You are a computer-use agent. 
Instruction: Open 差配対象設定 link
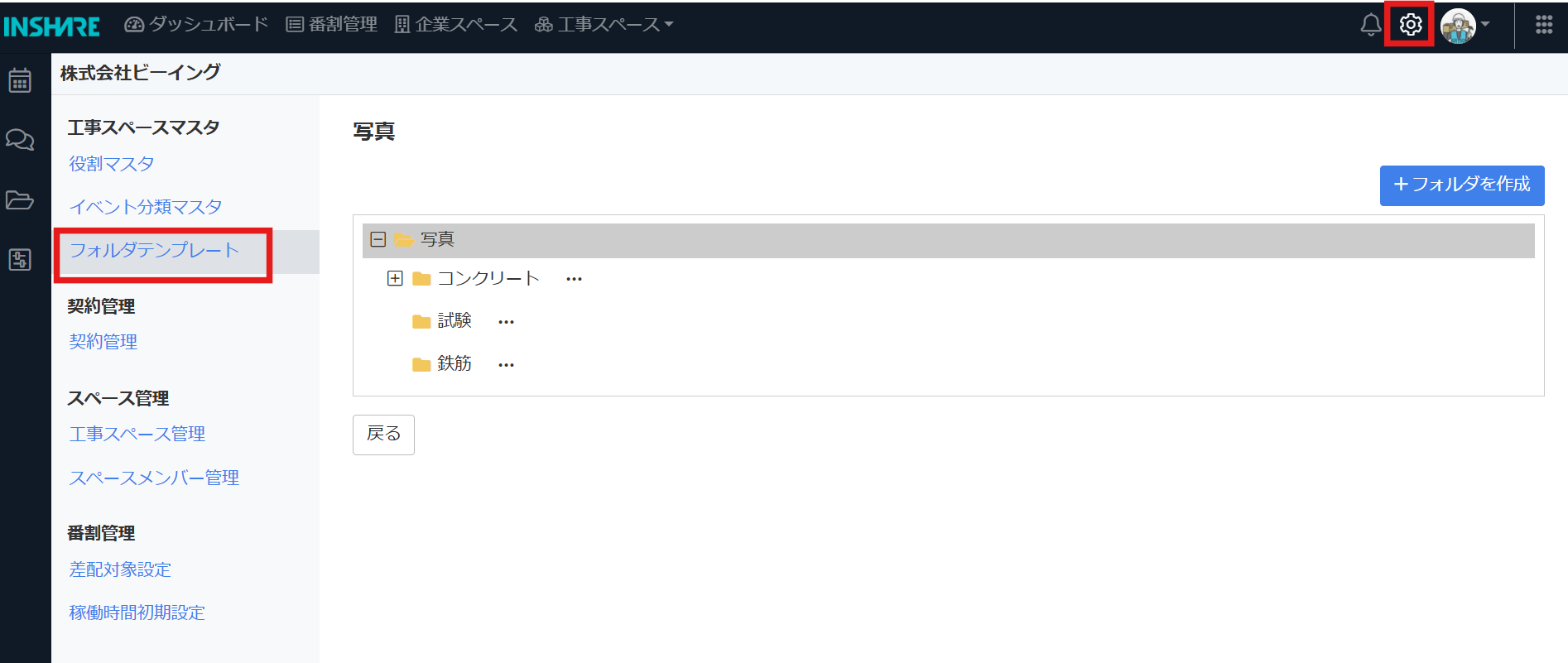(x=120, y=569)
